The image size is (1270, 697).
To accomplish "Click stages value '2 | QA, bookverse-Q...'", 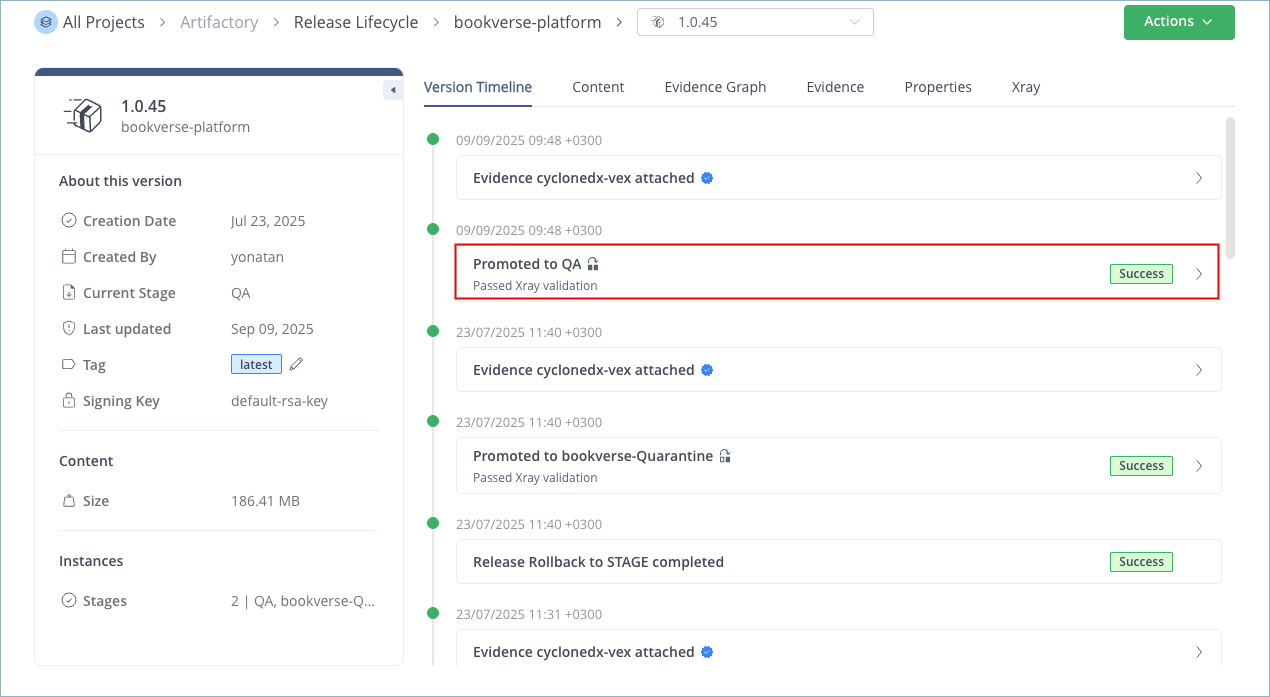I will pos(303,601).
